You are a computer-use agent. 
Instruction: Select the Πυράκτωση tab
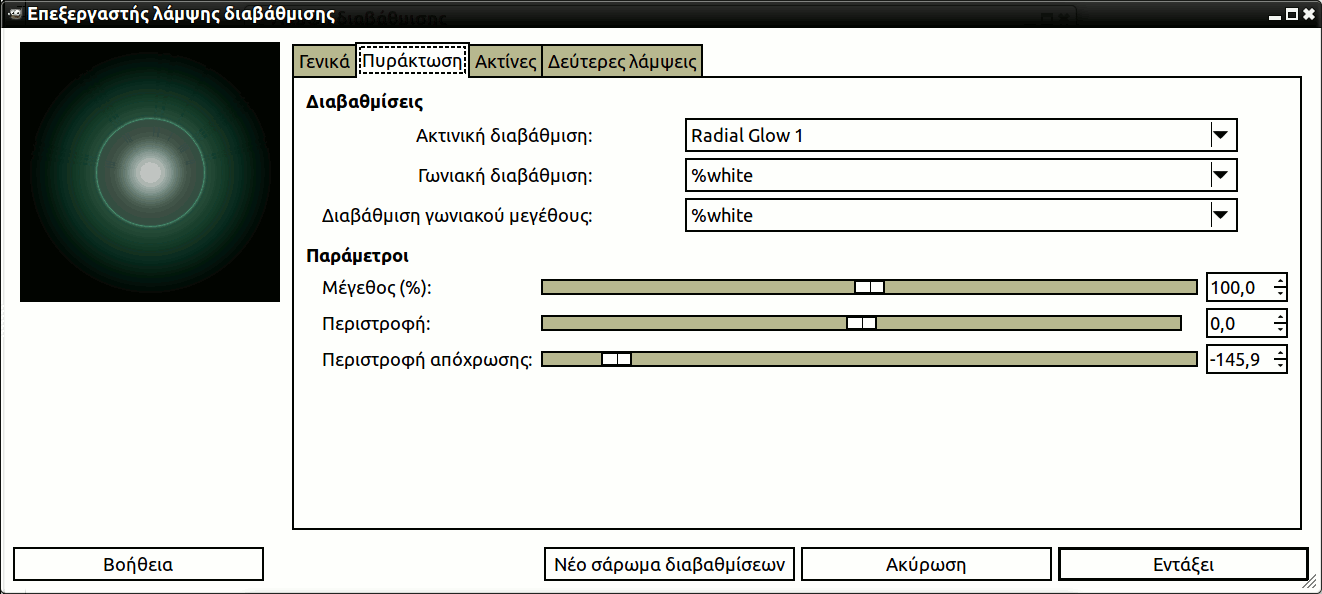414,61
